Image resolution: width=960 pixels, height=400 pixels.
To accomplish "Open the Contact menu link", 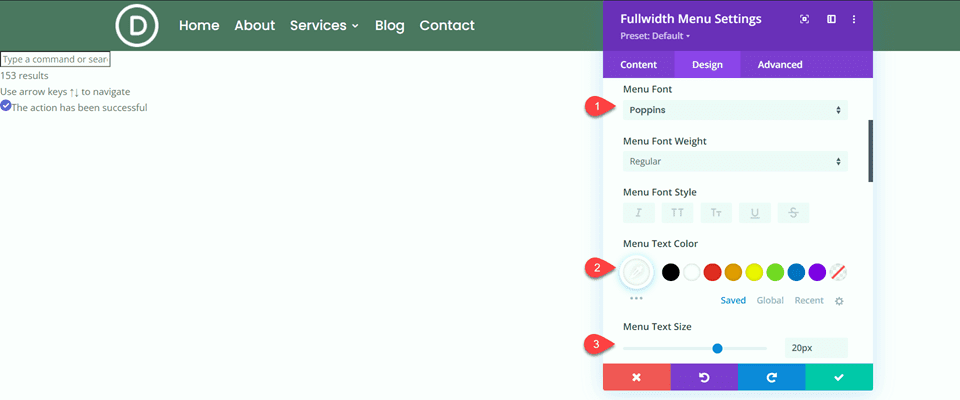I will [447, 25].
